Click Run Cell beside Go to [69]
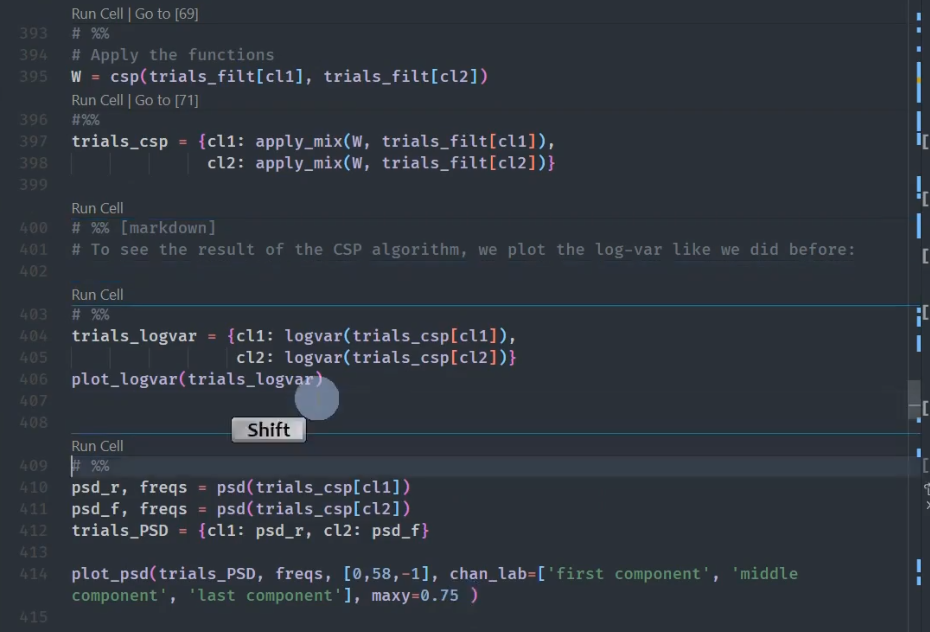930x632 pixels. tap(98, 14)
